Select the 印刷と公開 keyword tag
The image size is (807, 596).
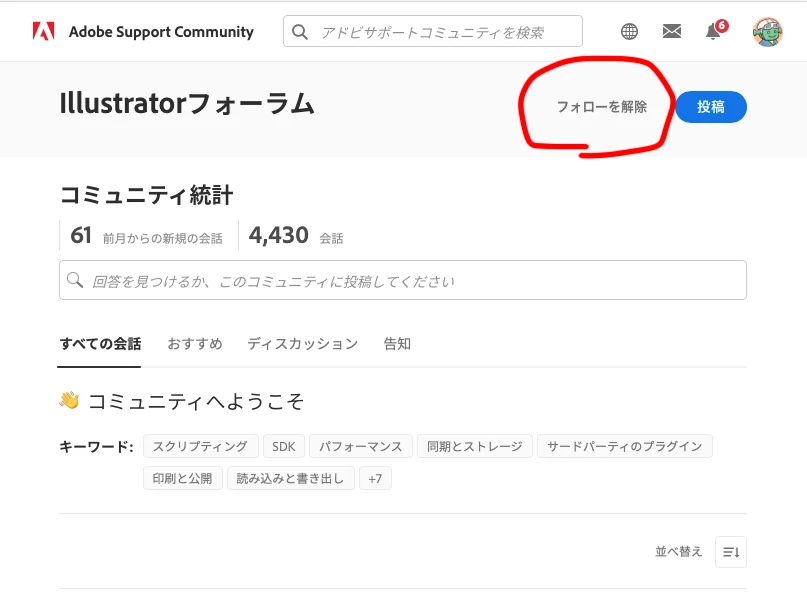183,478
